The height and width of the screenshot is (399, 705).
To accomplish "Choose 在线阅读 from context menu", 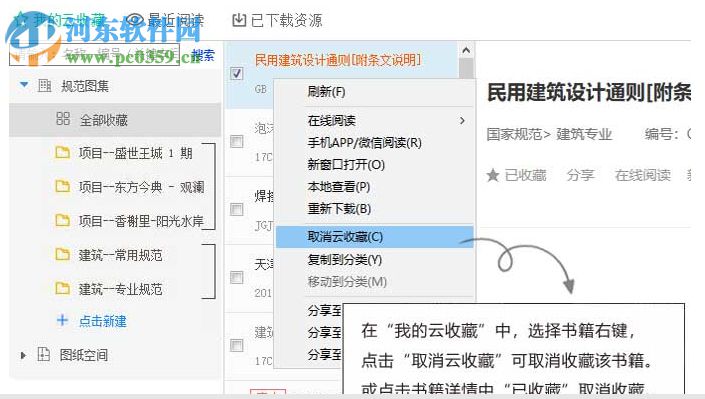I will pyautogui.click(x=331, y=121).
